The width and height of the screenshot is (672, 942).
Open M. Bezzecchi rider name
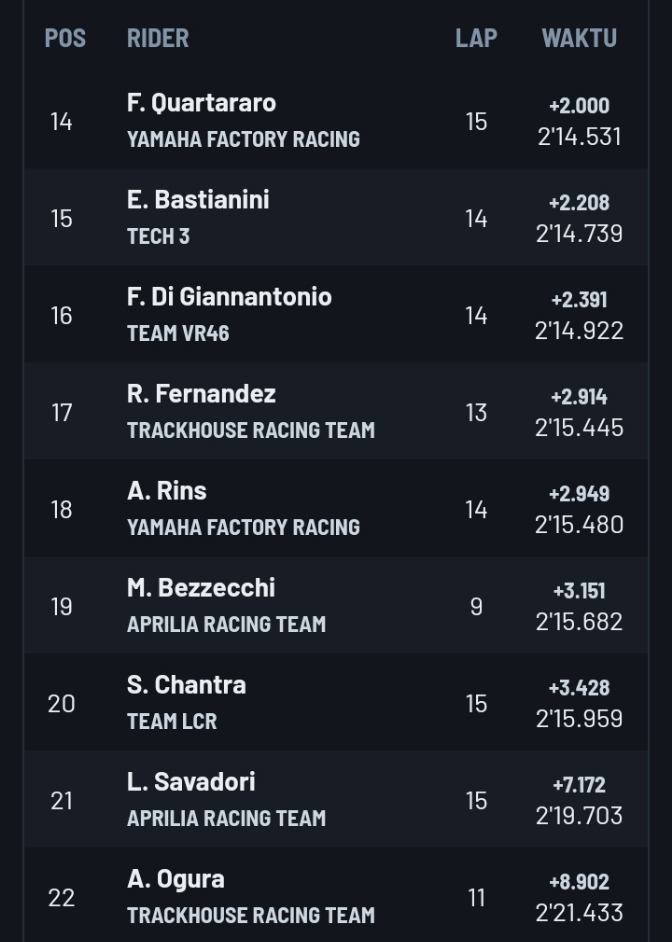201,588
